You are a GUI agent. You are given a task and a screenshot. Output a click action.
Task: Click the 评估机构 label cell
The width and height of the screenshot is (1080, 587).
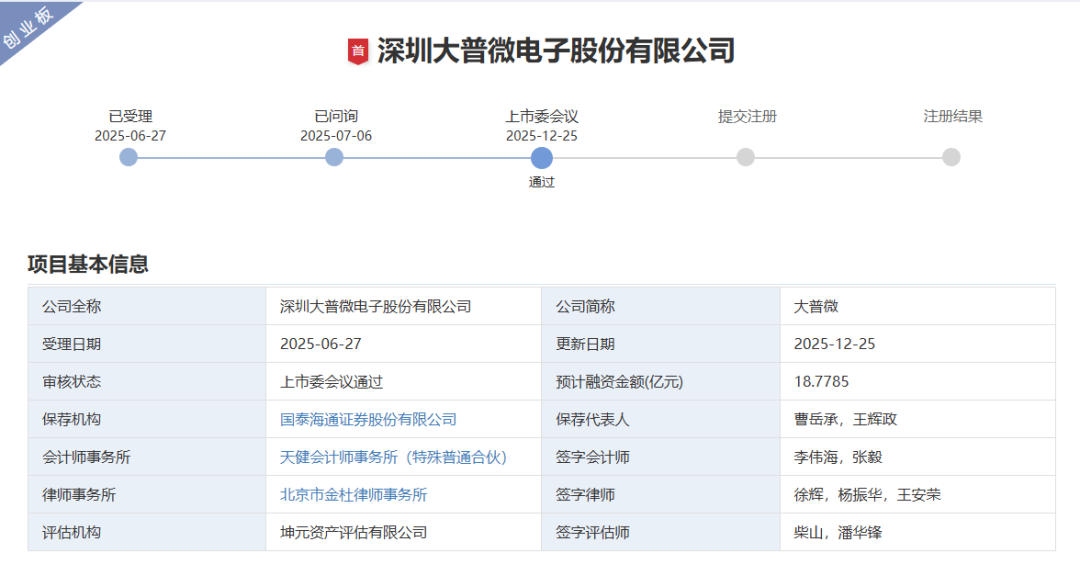click(x=147, y=532)
